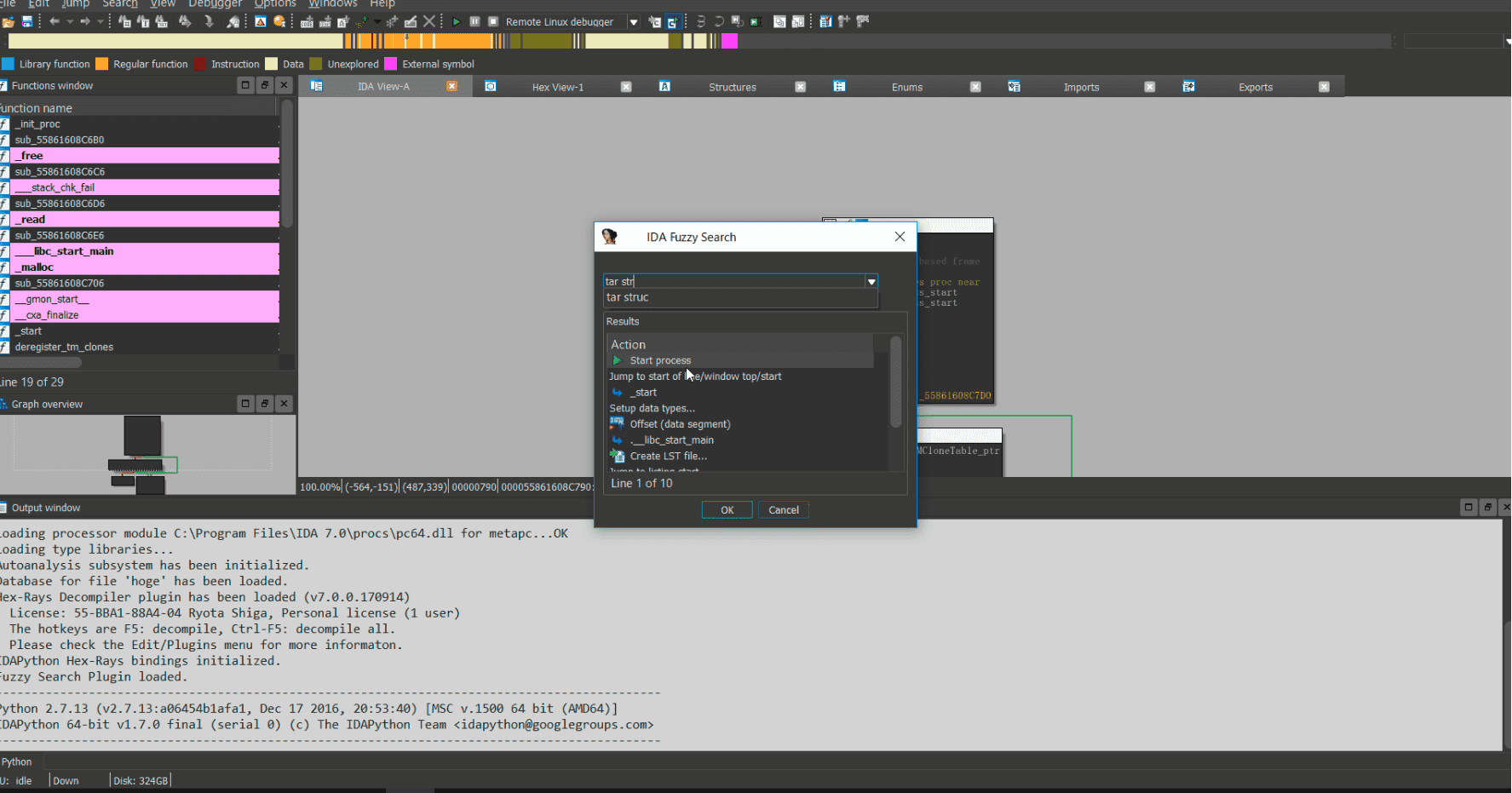Click Cancel in IDA Fuzzy Search
Screen dimensions: 1512x793
784,510
